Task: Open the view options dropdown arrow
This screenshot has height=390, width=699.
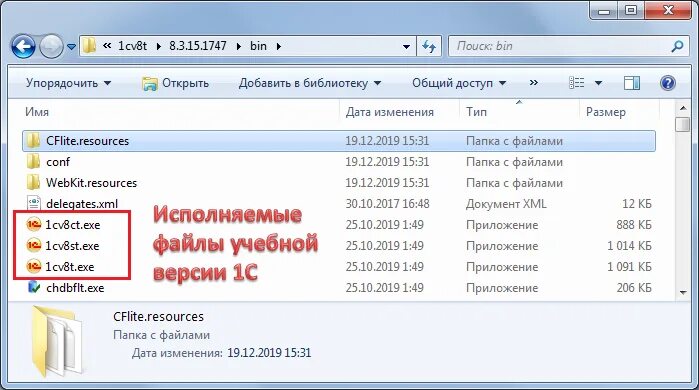Action: [x=598, y=83]
